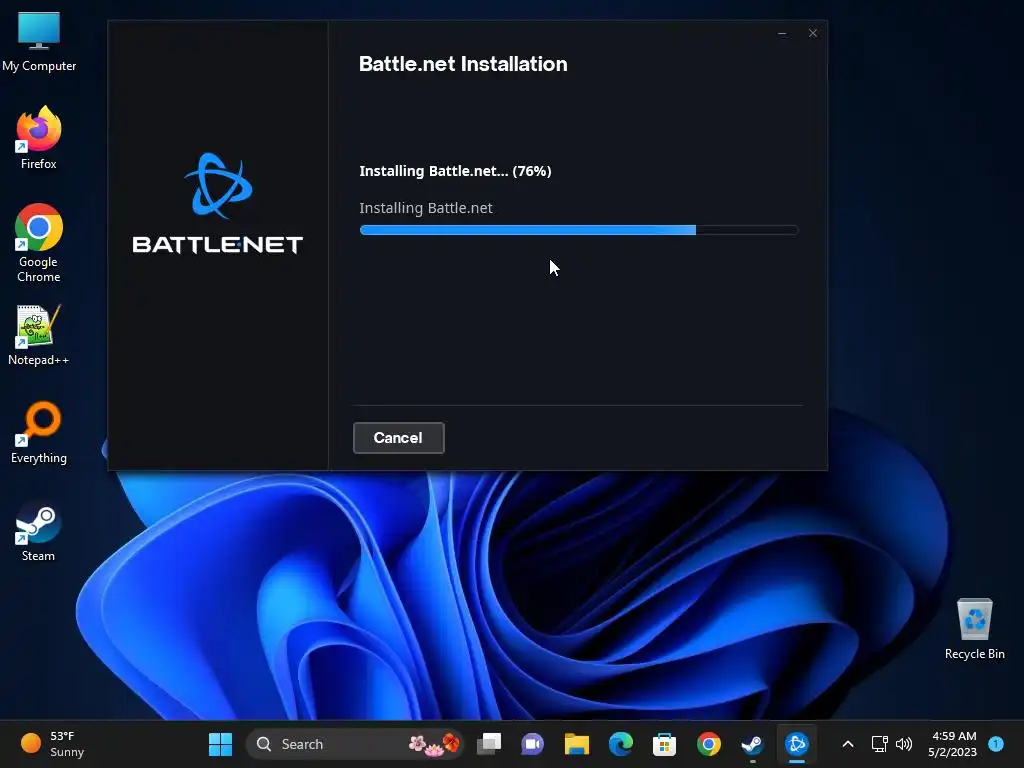Open File Explorer from the taskbar
The image size is (1024, 768).
point(577,744)
